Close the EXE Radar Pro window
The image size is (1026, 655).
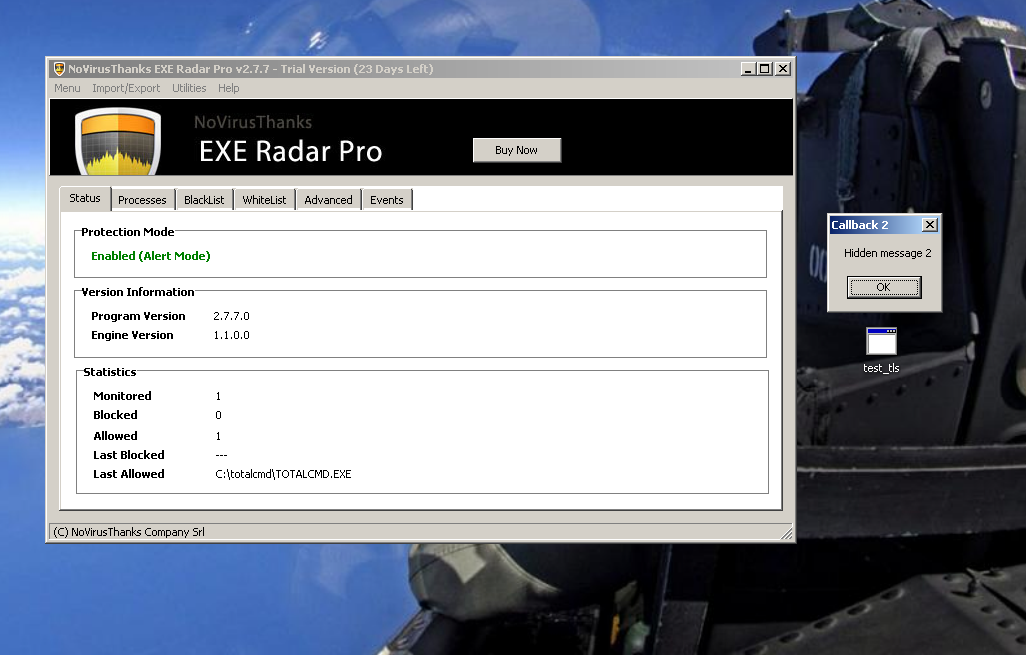click(x=783, y=69)
